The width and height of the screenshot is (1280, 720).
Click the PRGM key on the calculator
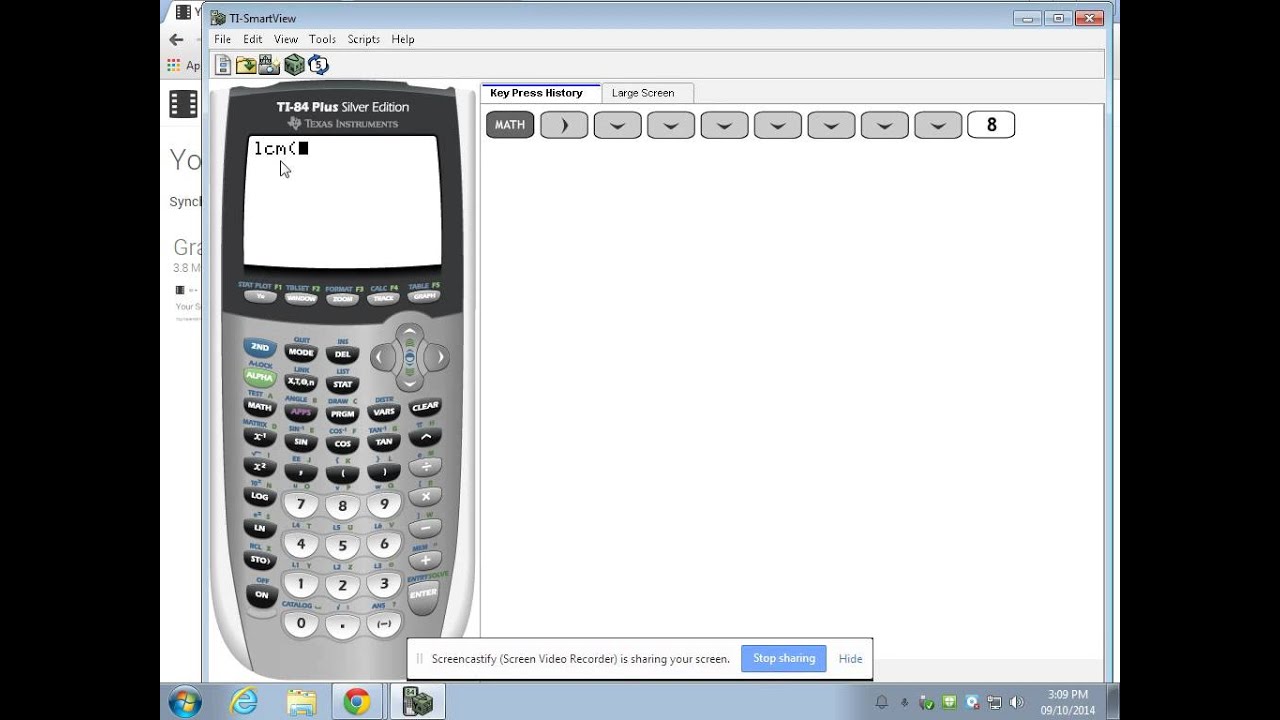(343, 414)
